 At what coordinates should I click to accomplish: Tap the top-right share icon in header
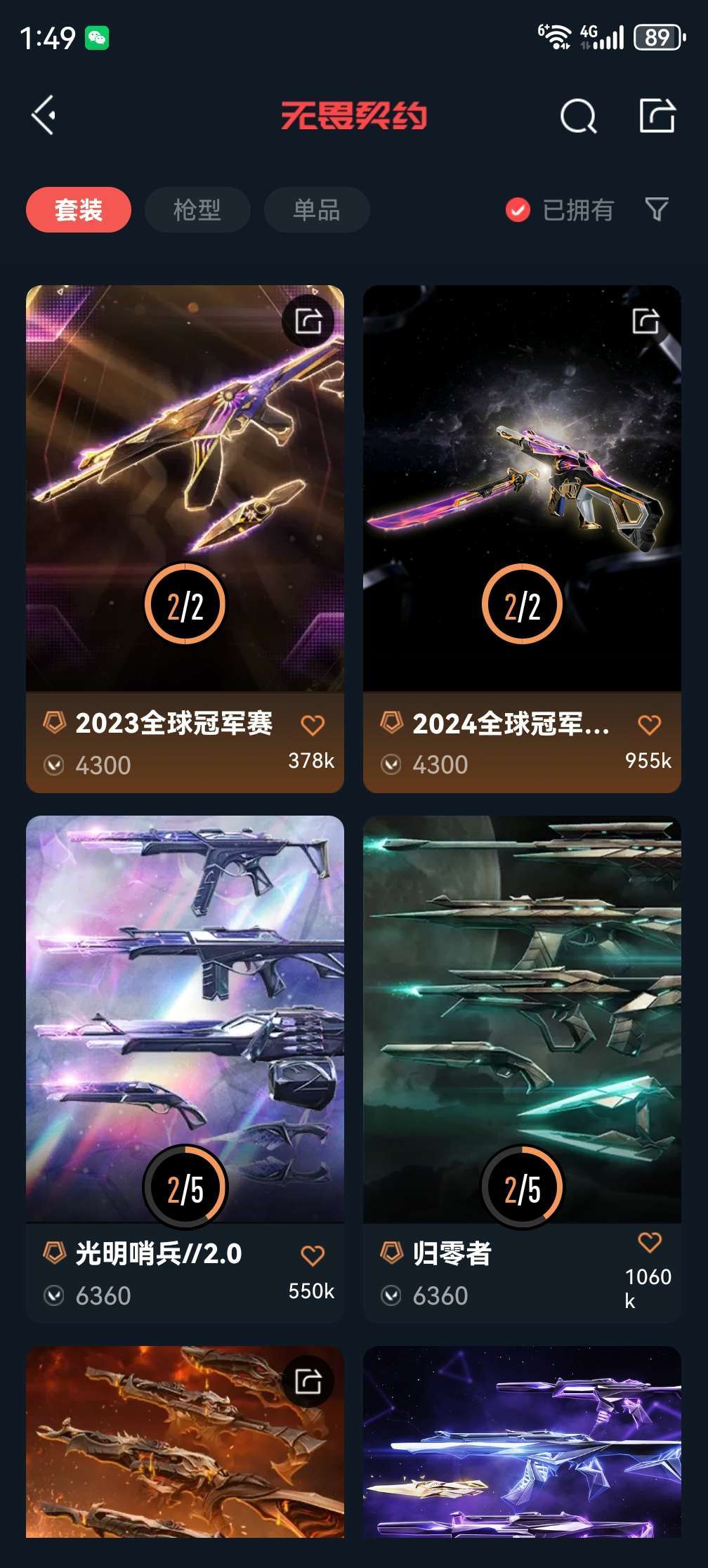657,115
